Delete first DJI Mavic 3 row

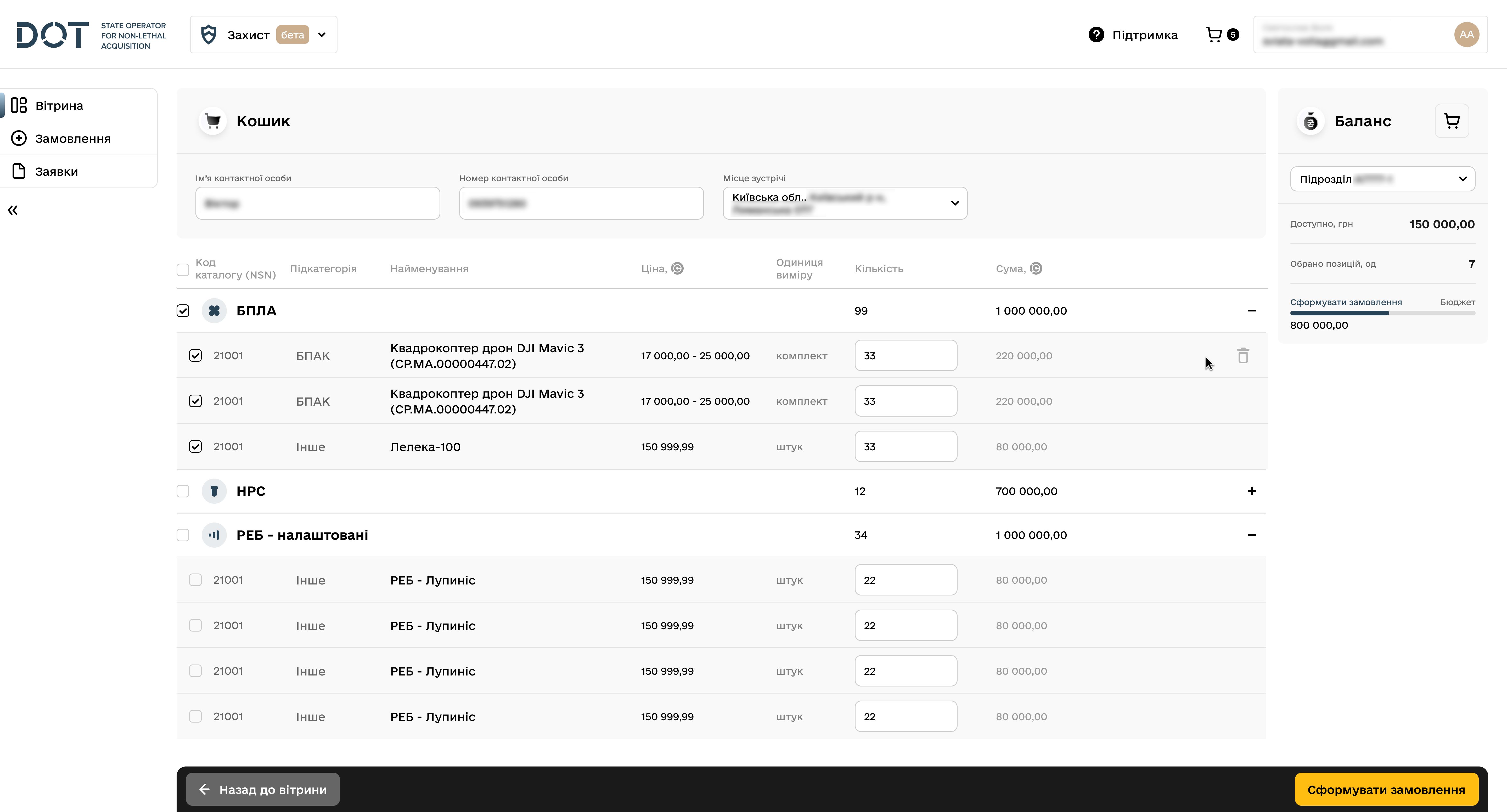pyautogui.click(x=1243, y=355)
